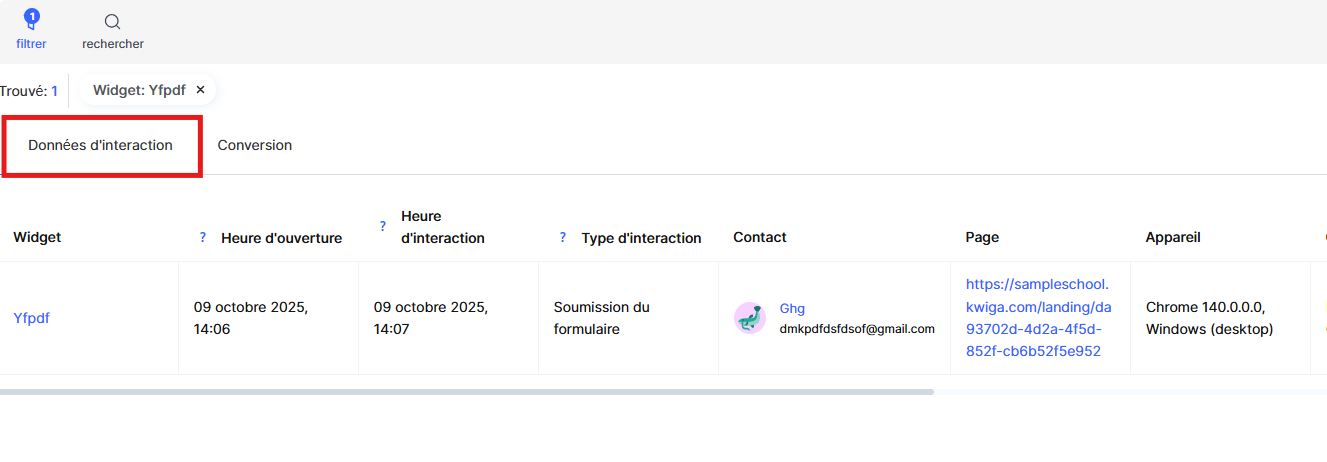Open the Ghg contact name link
The width and height of the screenshot is (1327, 462).
click(x=792, y=308)
